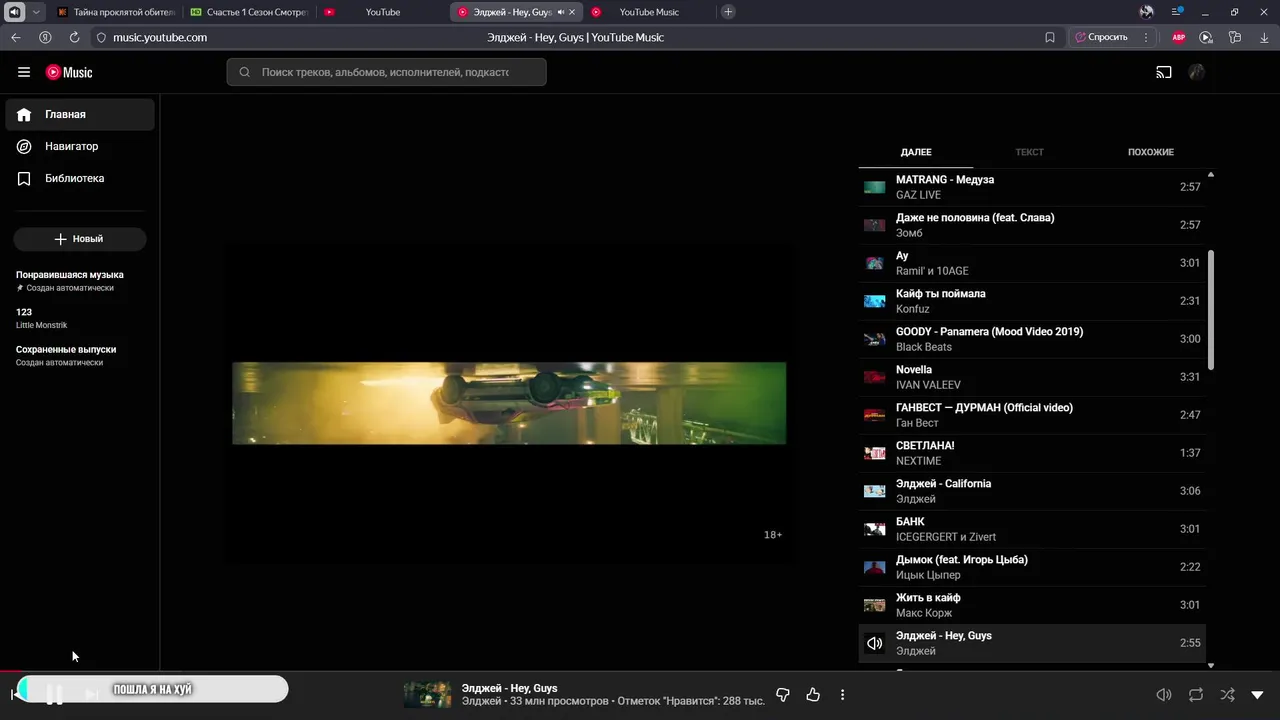Image resolution: width=1280 pixels, height=720 pixels.
Task: Play Элджей - California from queue
Action: 1032,491
